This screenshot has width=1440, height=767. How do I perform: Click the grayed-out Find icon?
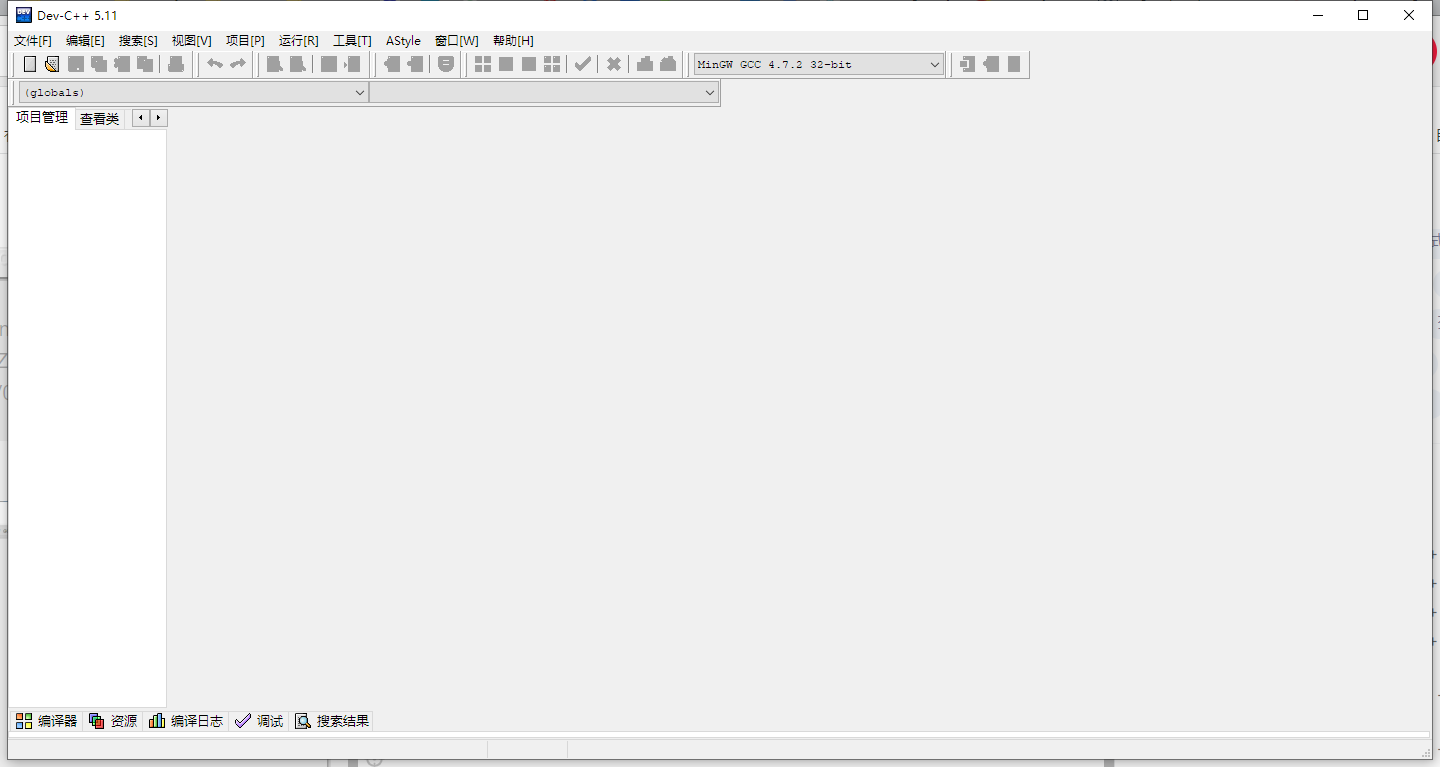pyautogui.click(x=274, y=64)
